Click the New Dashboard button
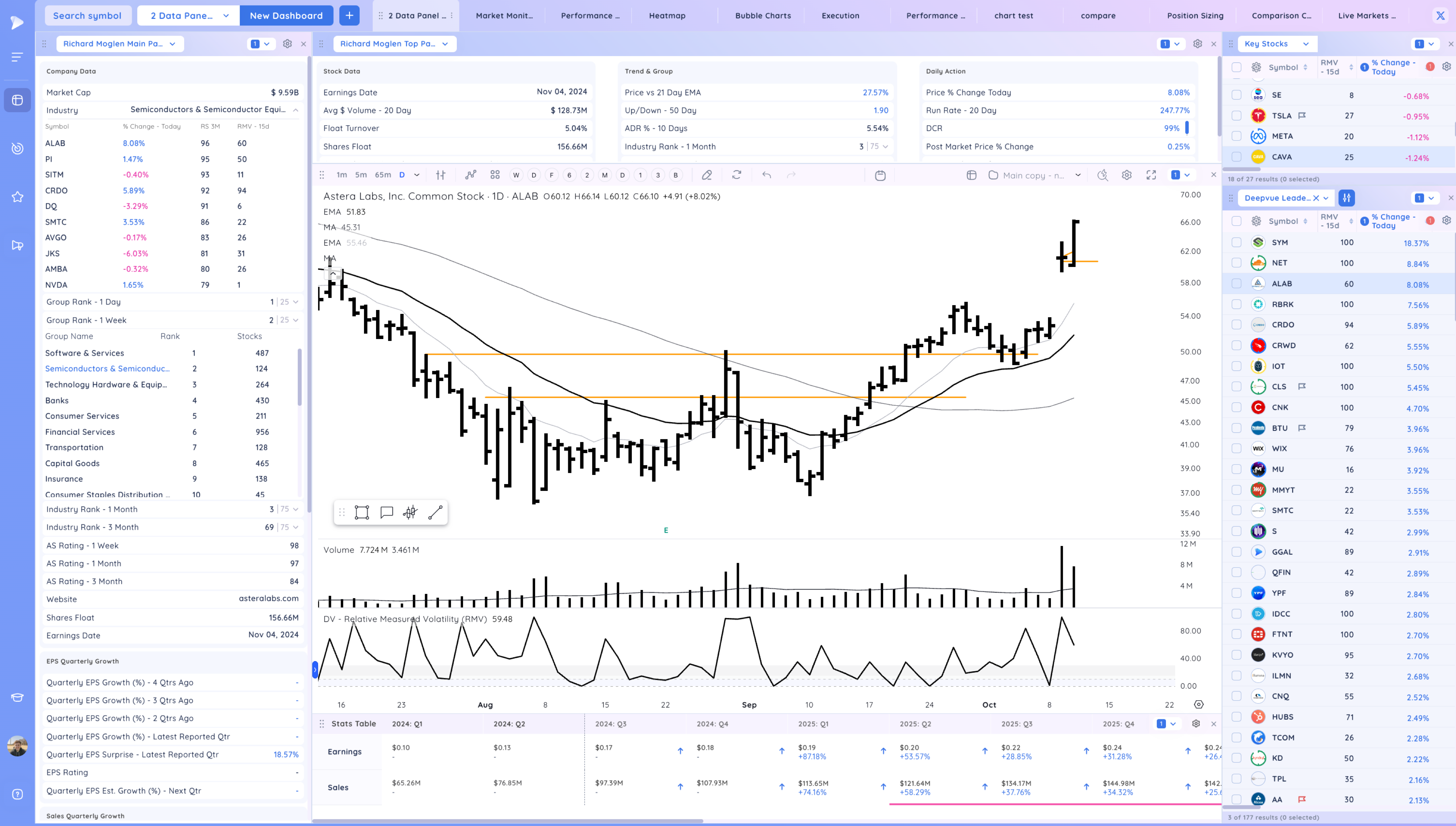Image resolution: width=1456 pixels, height=826 pixels. [286, 15]
